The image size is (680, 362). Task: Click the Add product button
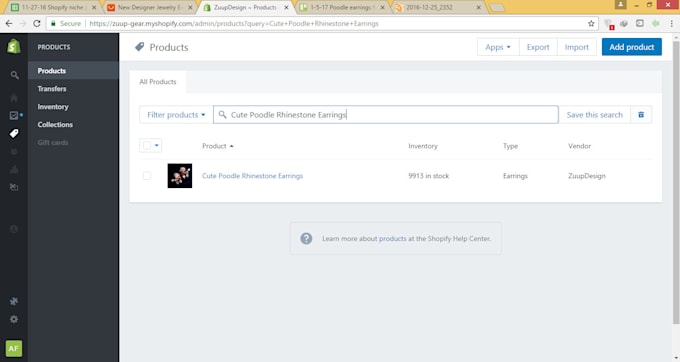632,47
